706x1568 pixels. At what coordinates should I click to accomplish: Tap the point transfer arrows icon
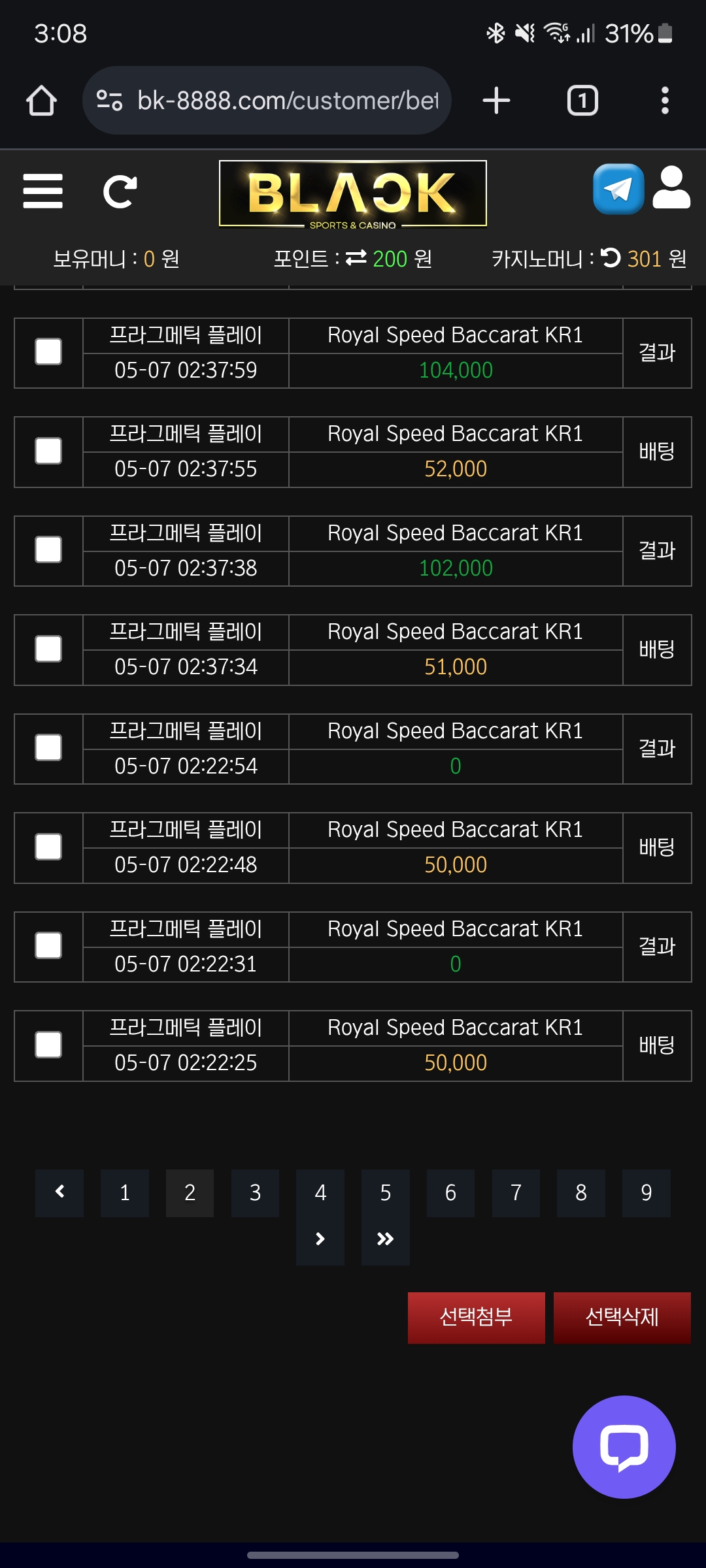356,259
